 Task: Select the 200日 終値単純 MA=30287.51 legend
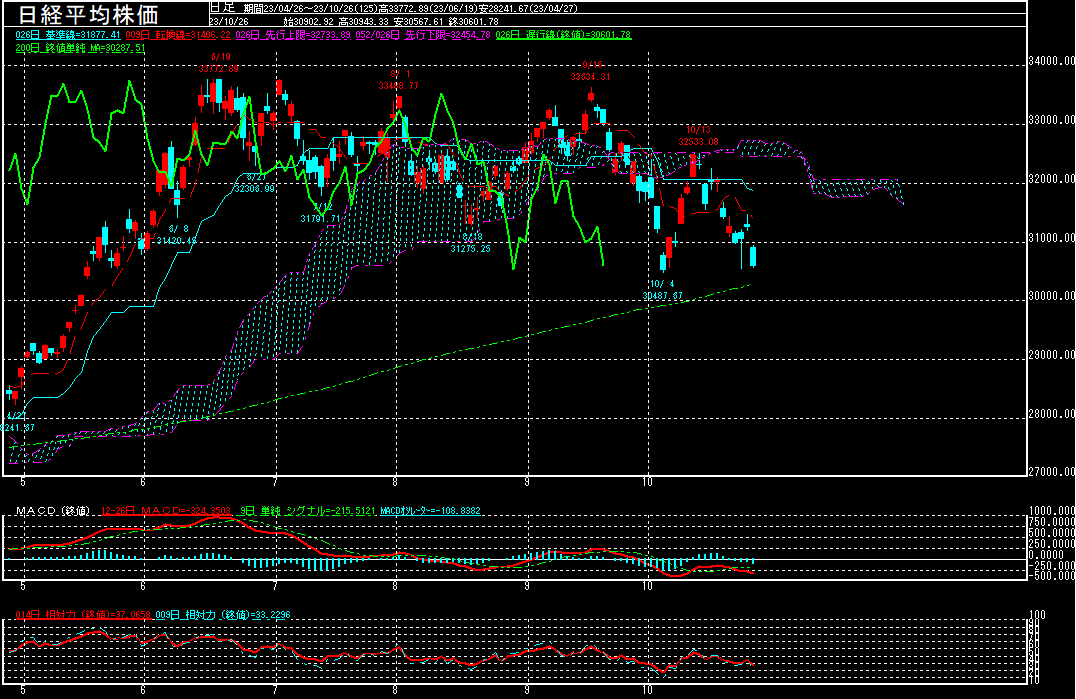(80, 48)
